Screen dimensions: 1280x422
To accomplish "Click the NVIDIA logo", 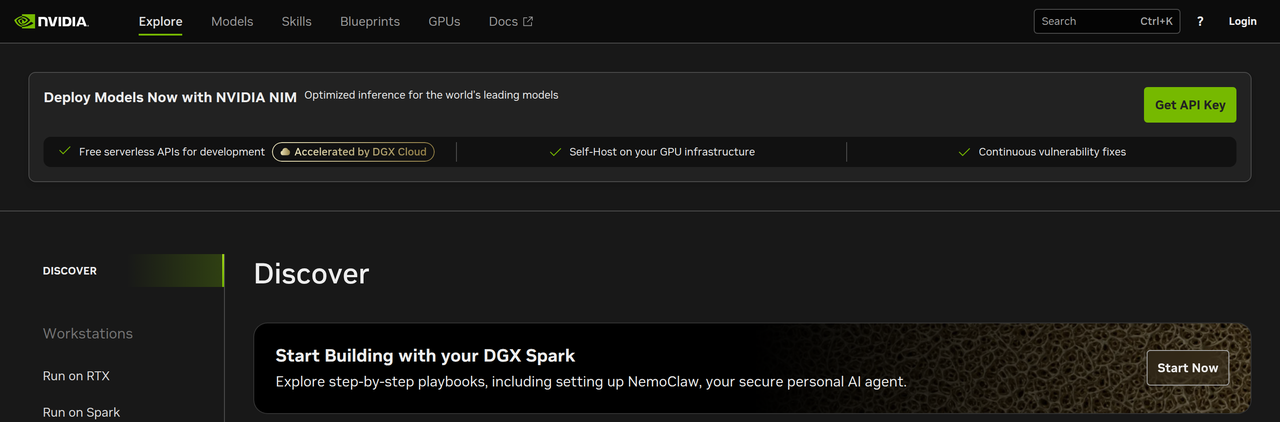I will coord(51,21).
